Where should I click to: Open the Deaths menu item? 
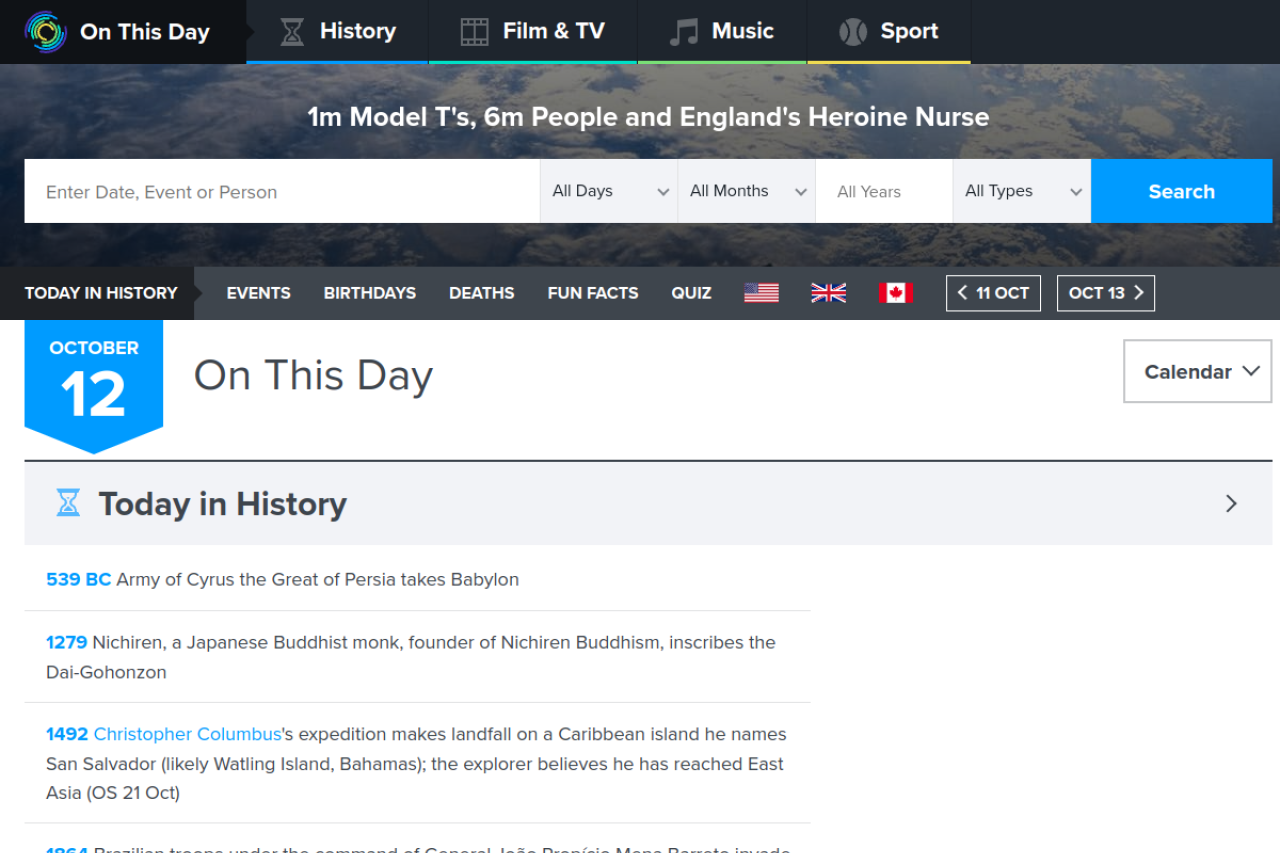482,293
